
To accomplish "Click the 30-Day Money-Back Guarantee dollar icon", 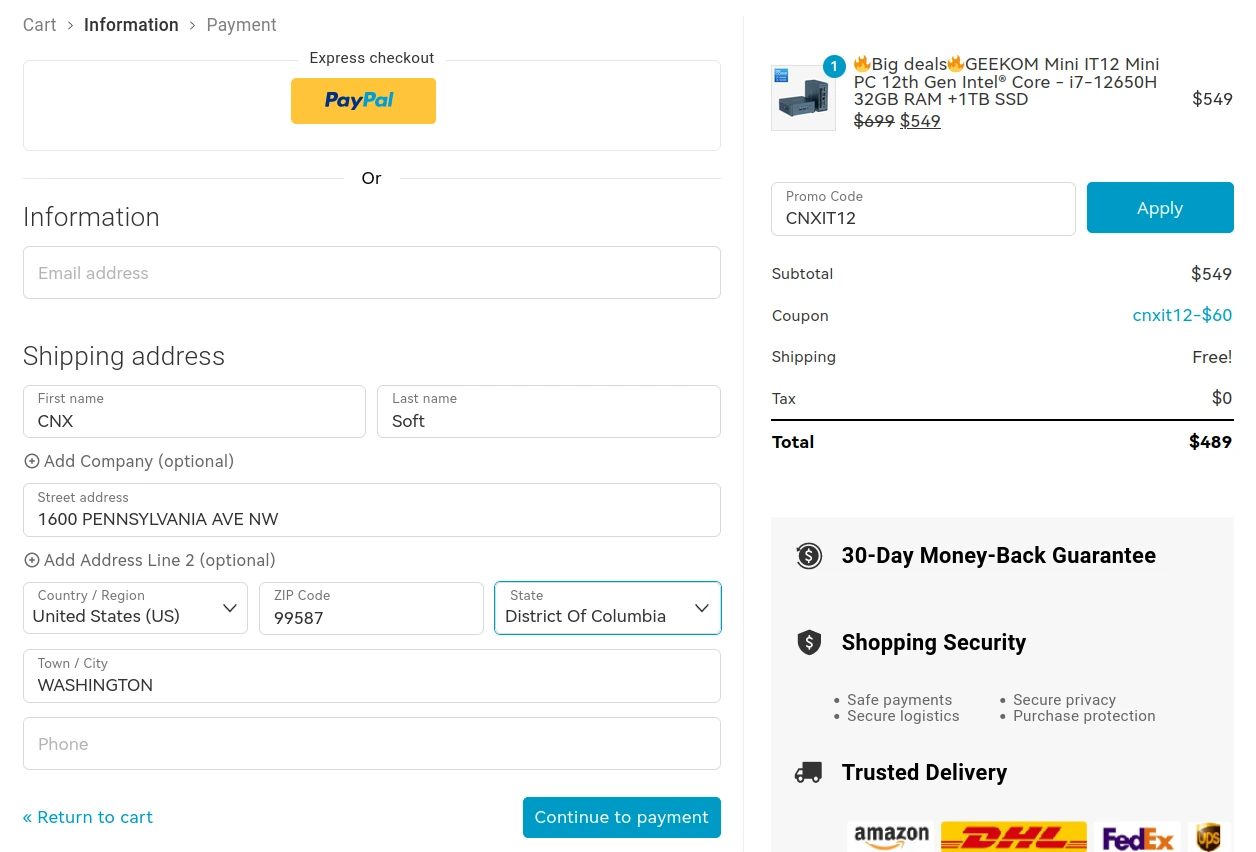I will pyautogui.click(x=808, y=556).
